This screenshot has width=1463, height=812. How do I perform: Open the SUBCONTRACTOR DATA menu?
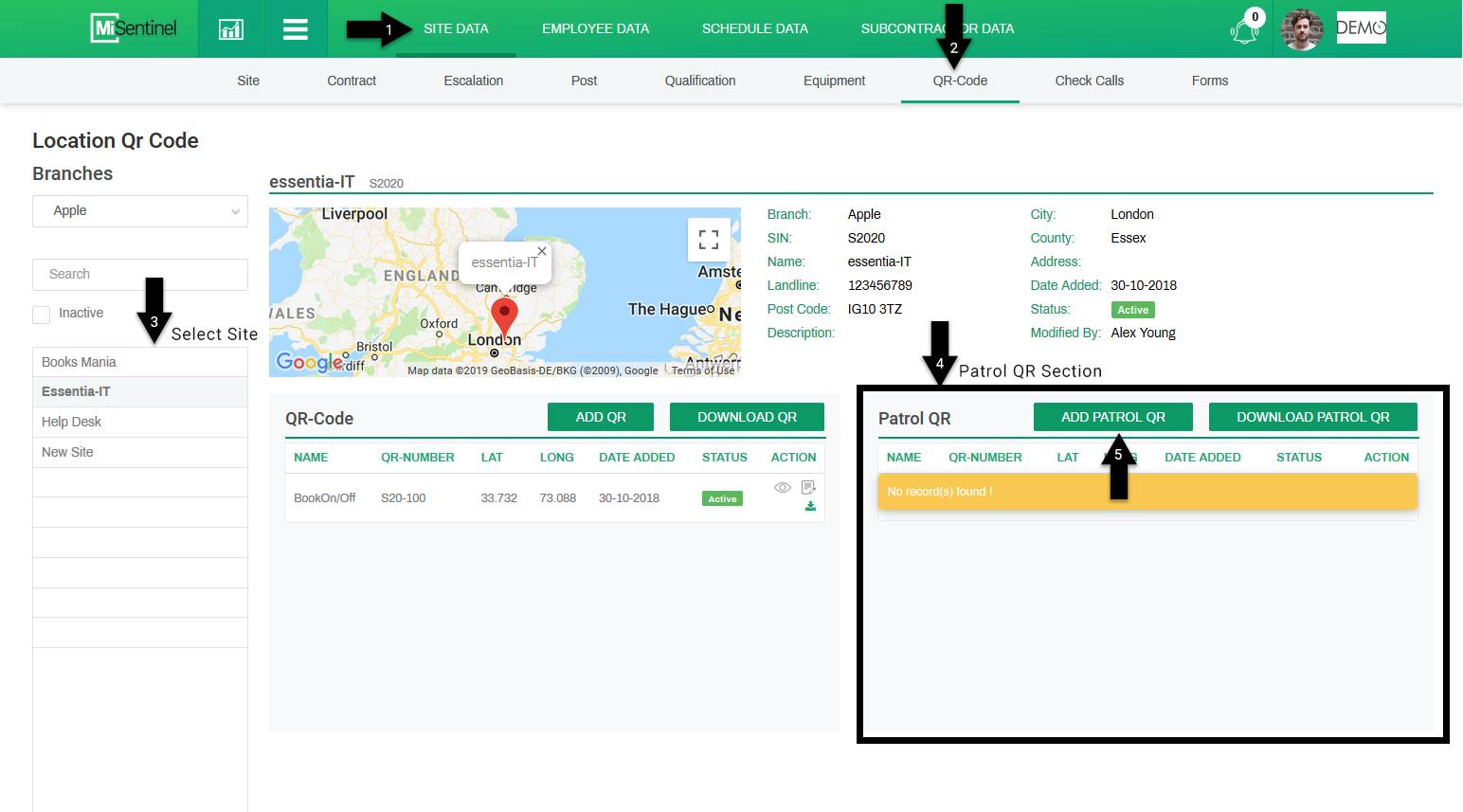937,29
